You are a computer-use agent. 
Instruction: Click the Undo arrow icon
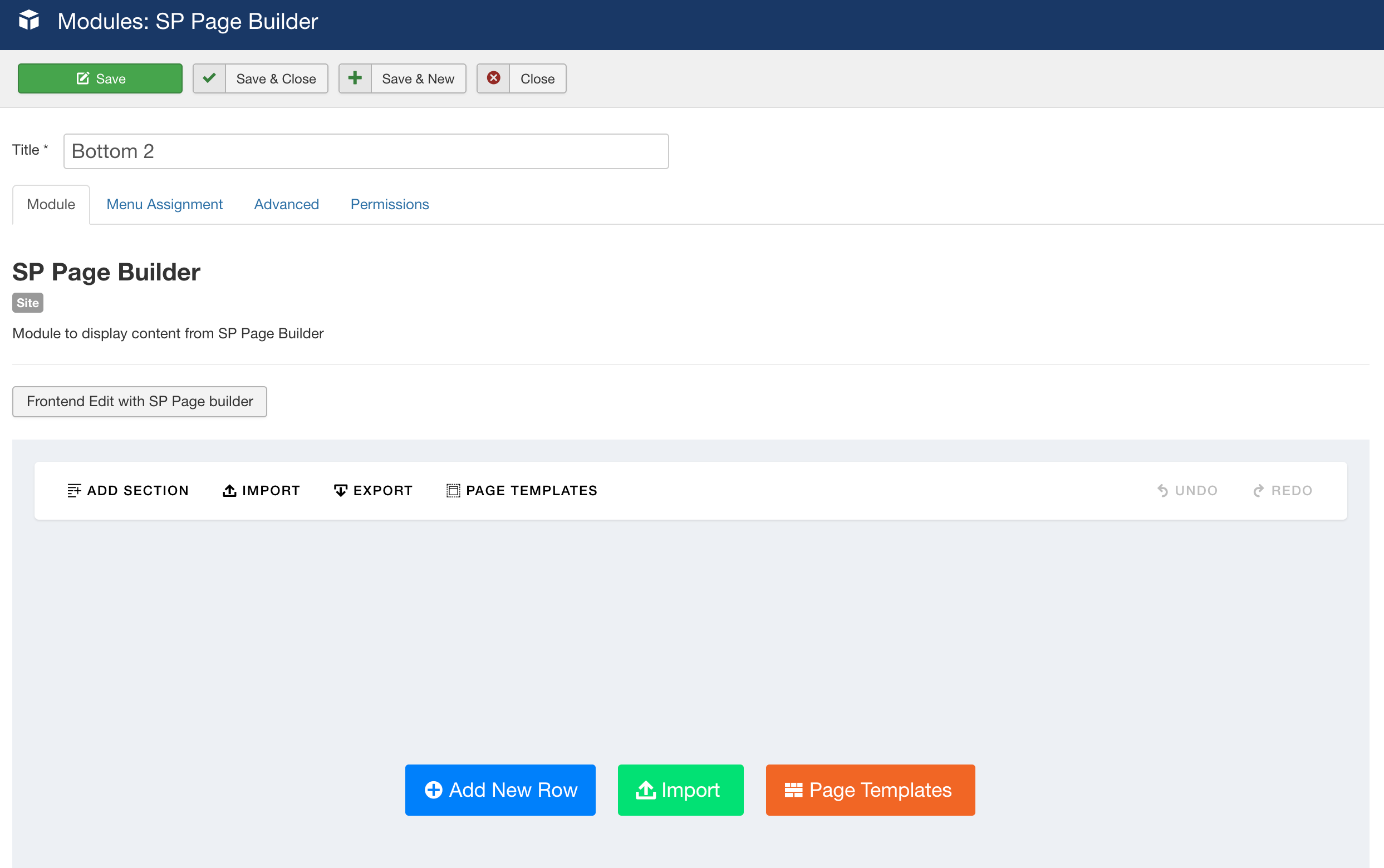tap(1162, 490)
